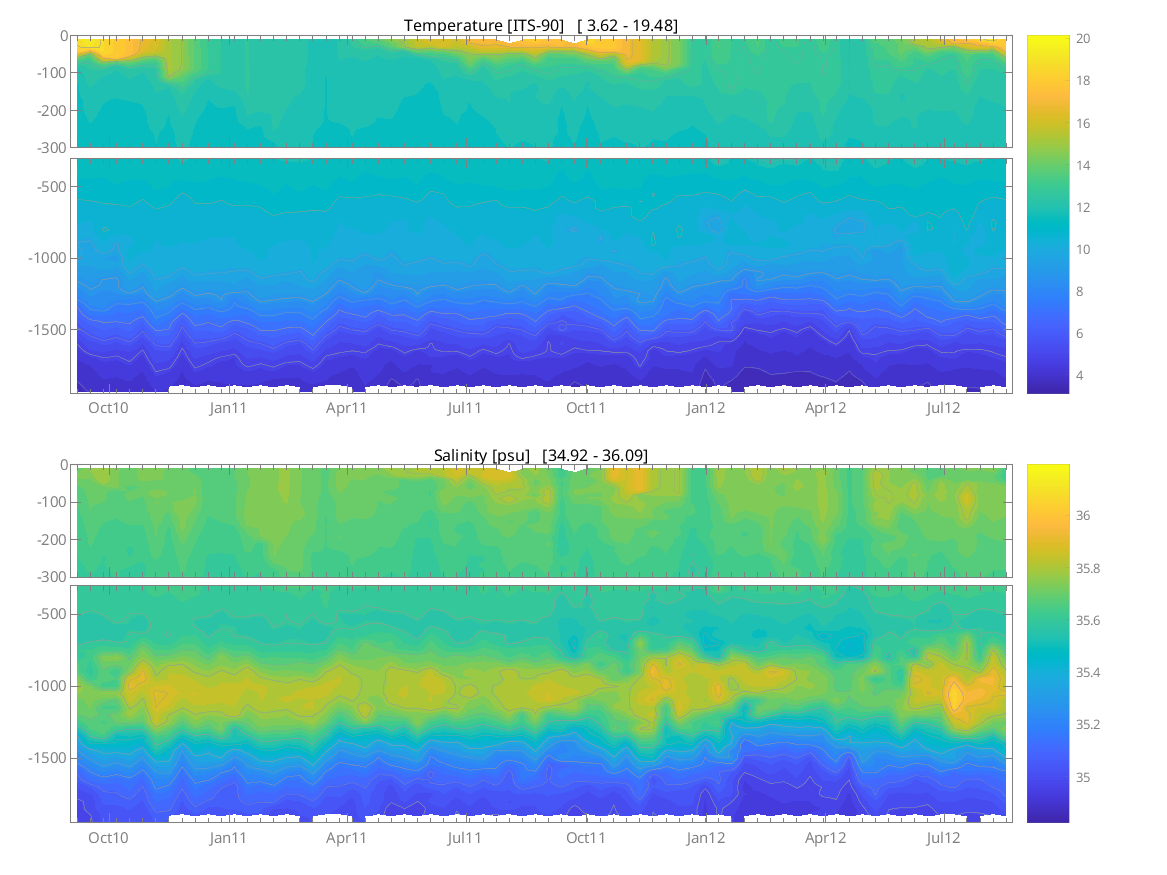Click the 12 tick on temperature colorbar
This screenshot has width=1167, height=875.
[1082, 207]
